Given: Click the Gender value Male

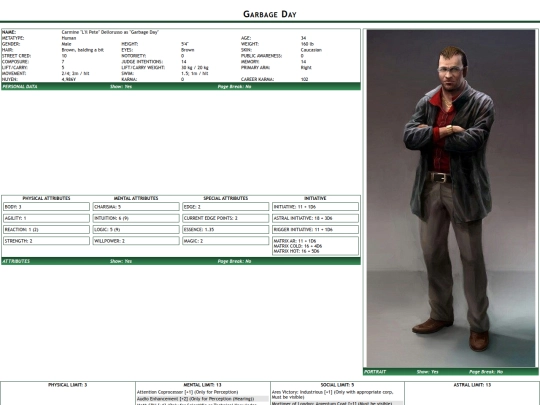Looking at the screenshot, I should pos(66,44).
